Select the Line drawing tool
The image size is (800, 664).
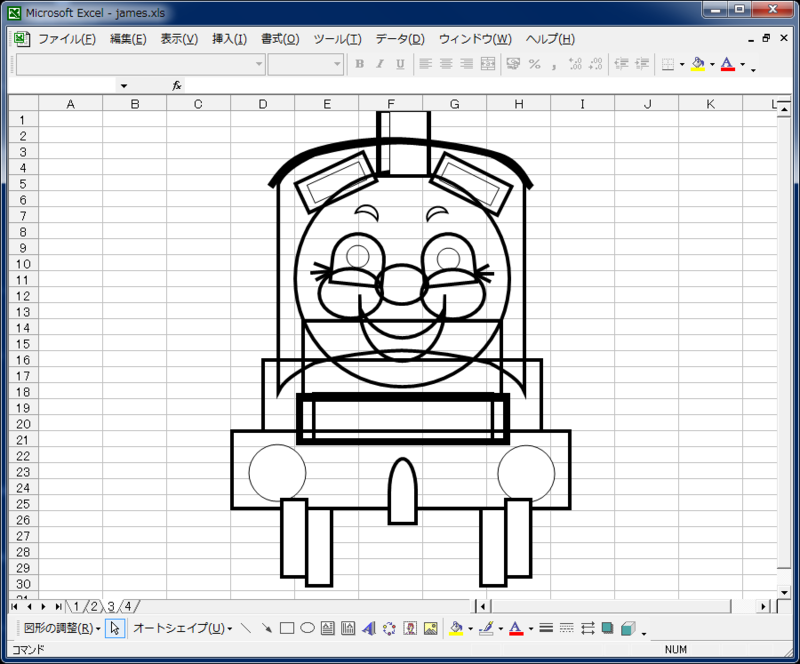pyautogui.click(x=246, y=628)
